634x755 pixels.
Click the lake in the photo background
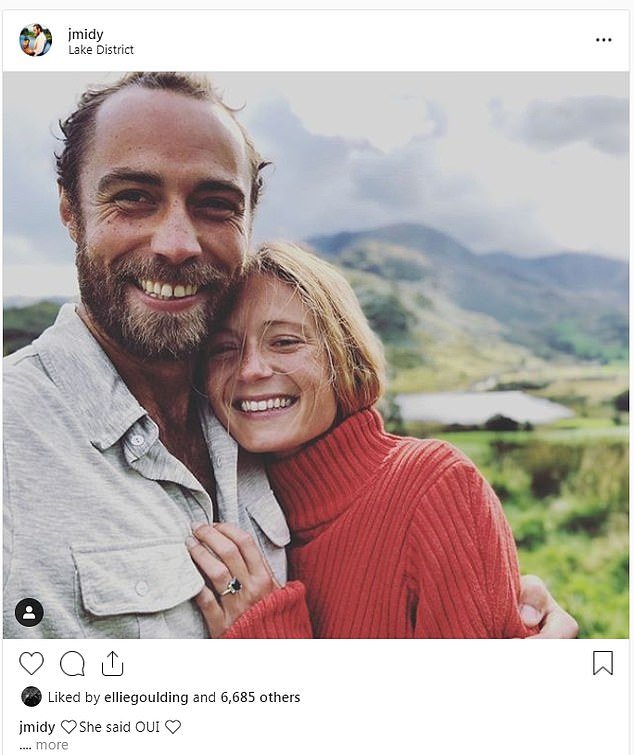[x=481, y=408]
